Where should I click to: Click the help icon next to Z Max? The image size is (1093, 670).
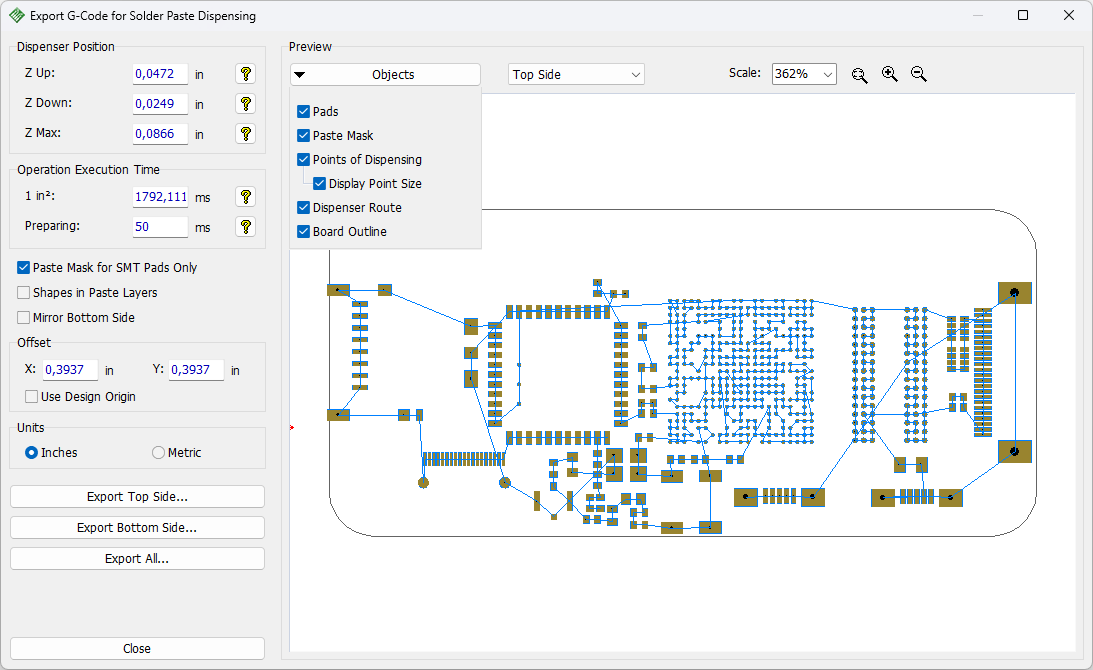click(x=245, y=134)
